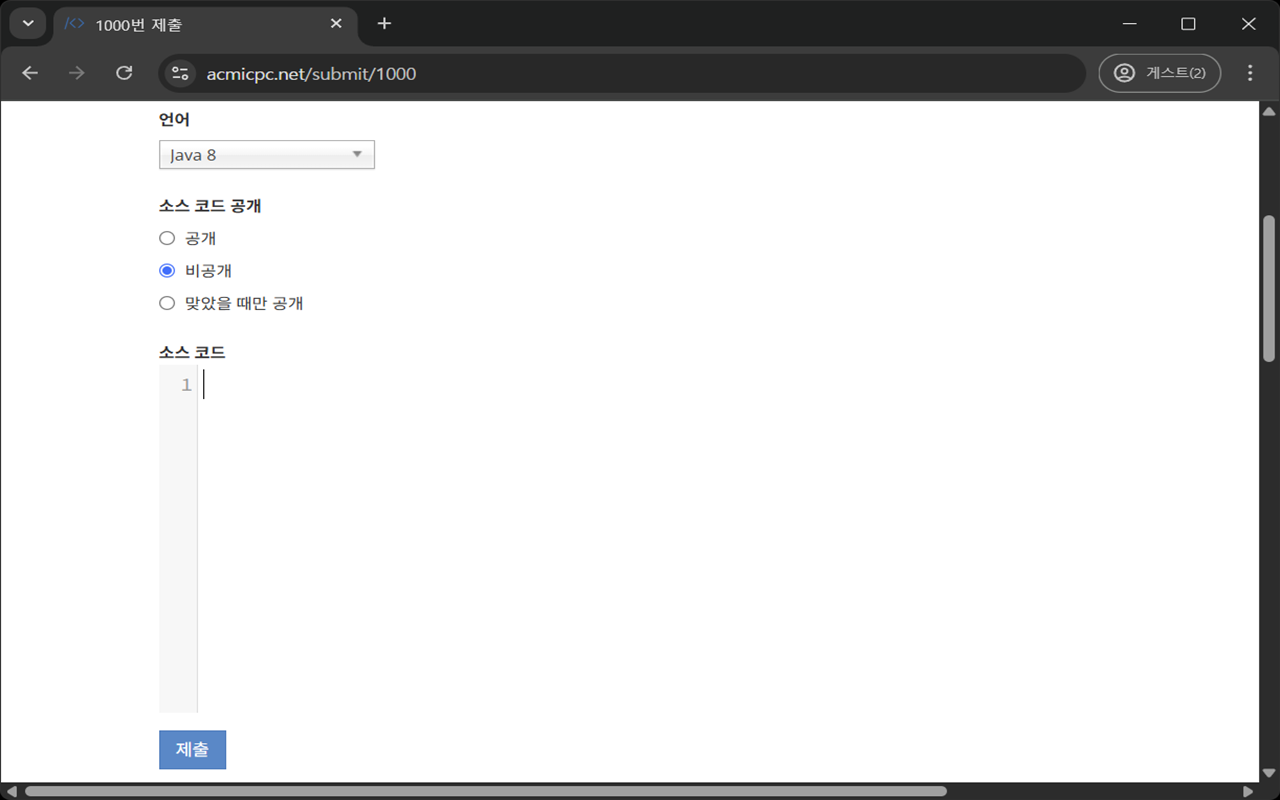Viewport: 1280px width, 800px height.
Task: Open the 게스트(2) profile menu
Action: point(1159,72)
